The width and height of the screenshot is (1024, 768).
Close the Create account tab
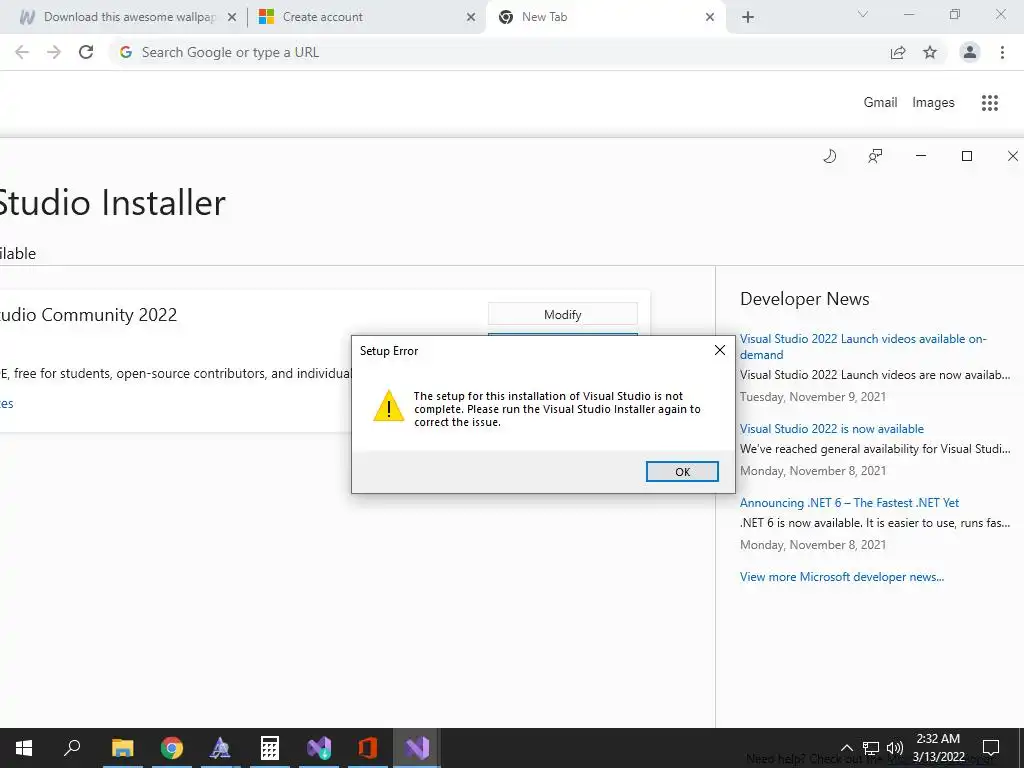(x=471, y=17)
